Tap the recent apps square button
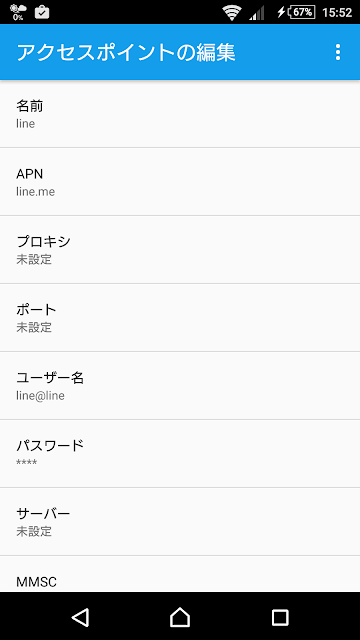Viewport: 360px width, 640px height. click(280, 617)
